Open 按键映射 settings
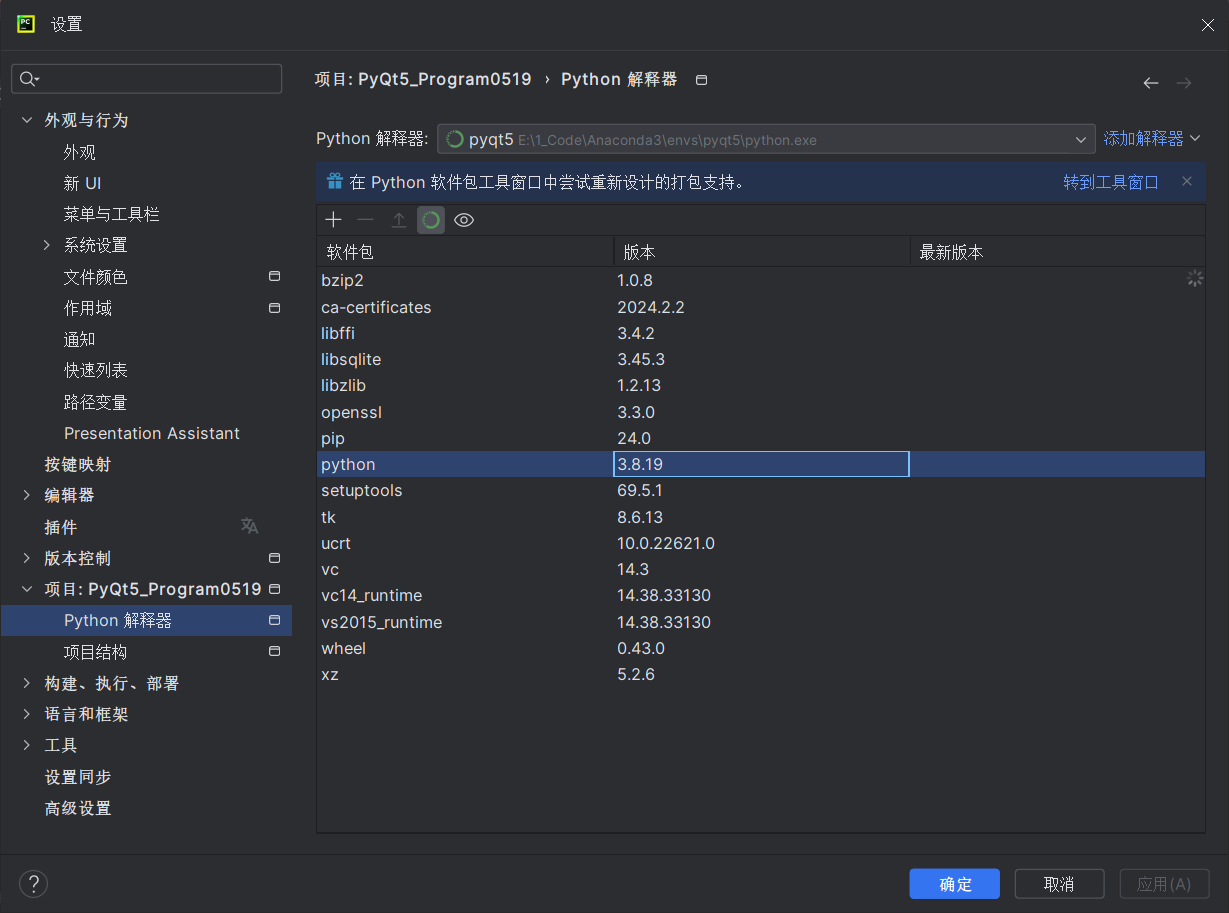The height and width of the screenshot is (913, 1229). [78, 464]
